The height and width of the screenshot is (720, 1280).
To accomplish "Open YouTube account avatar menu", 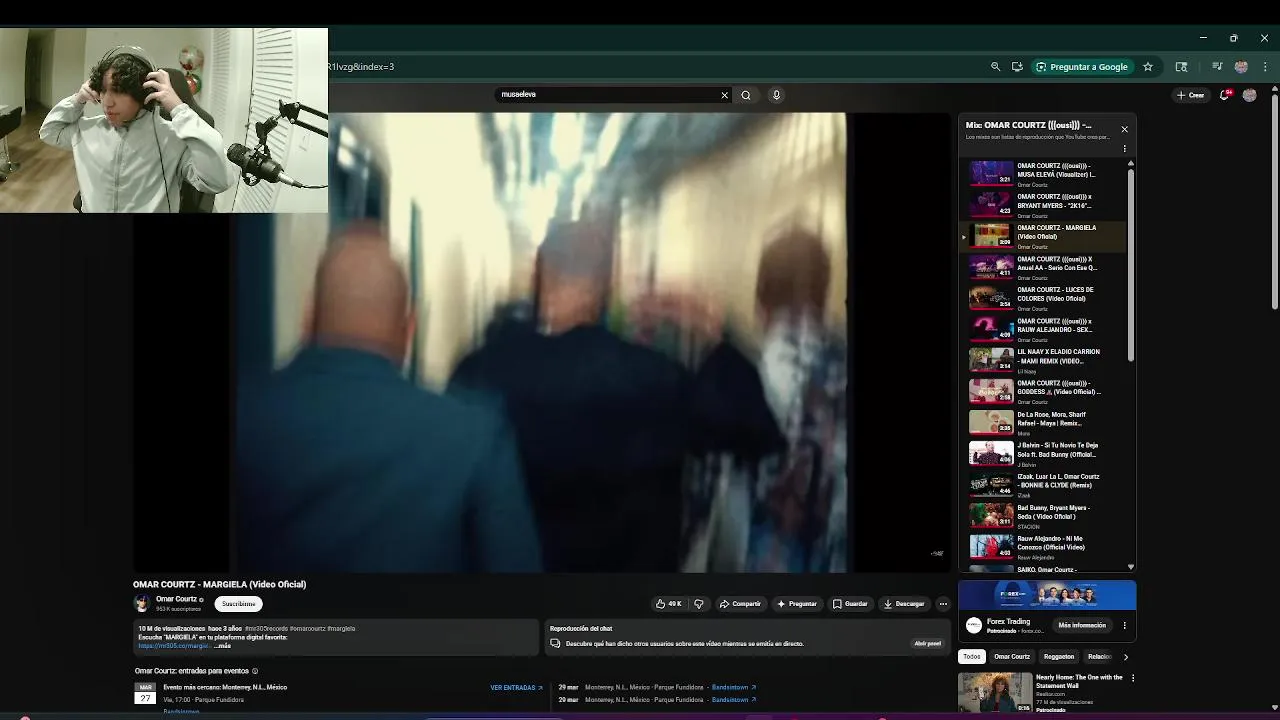I will tap(1249, 95).
